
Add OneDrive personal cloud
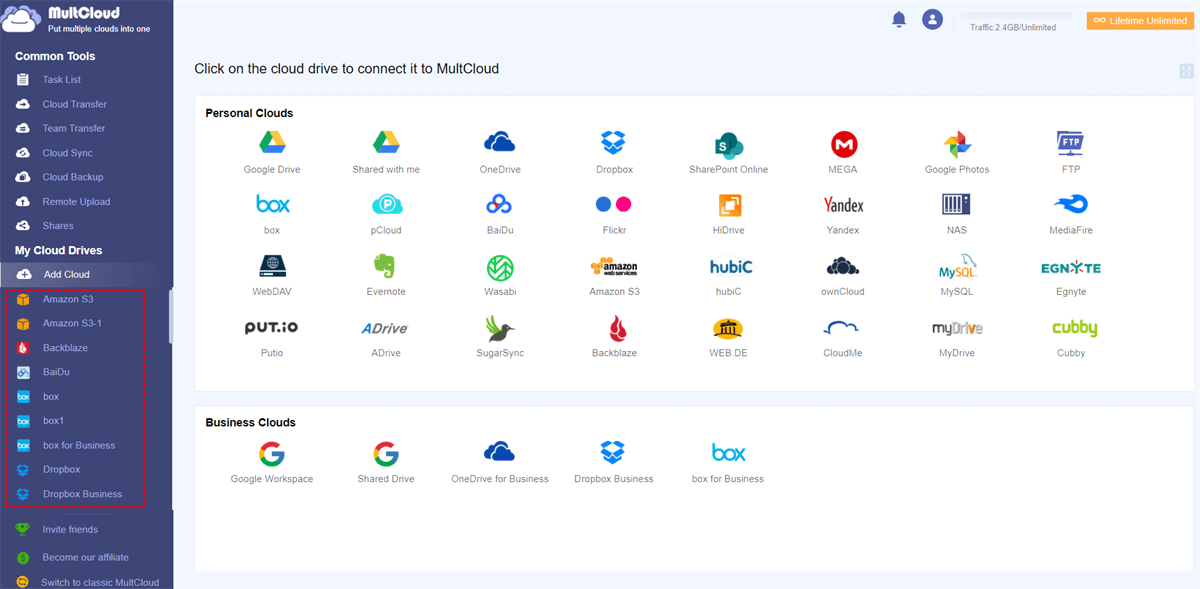[500, 153]
